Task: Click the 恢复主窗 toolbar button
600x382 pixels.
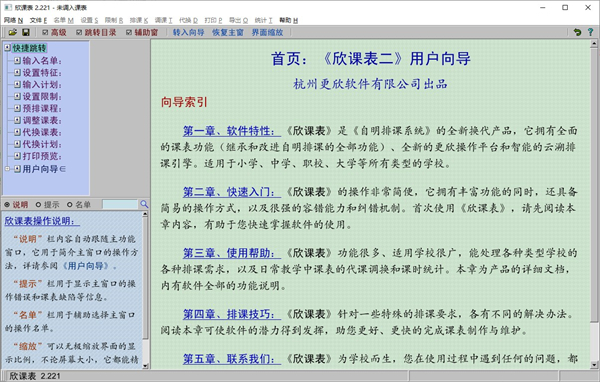Action: pos(228,33)
